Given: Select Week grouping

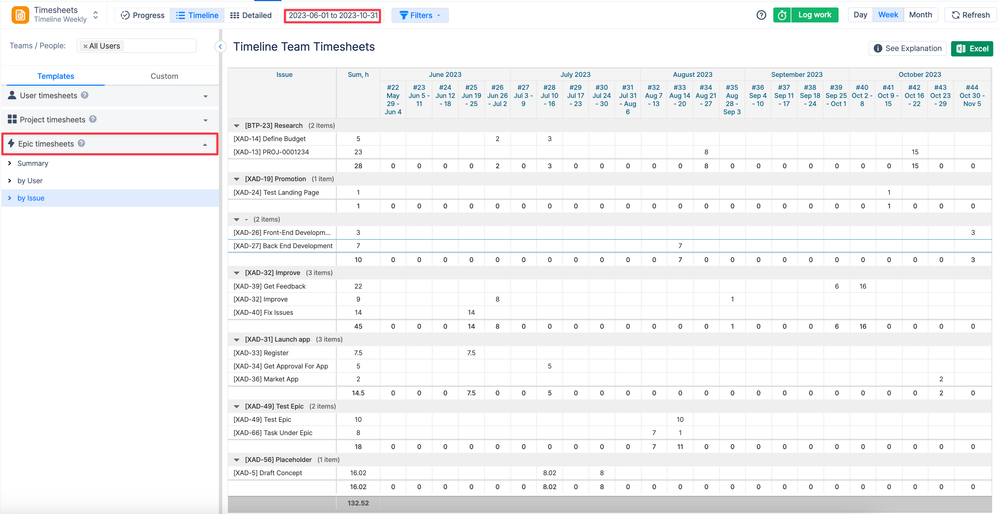Looking at the screenshot, I should (x=888, y=15).
